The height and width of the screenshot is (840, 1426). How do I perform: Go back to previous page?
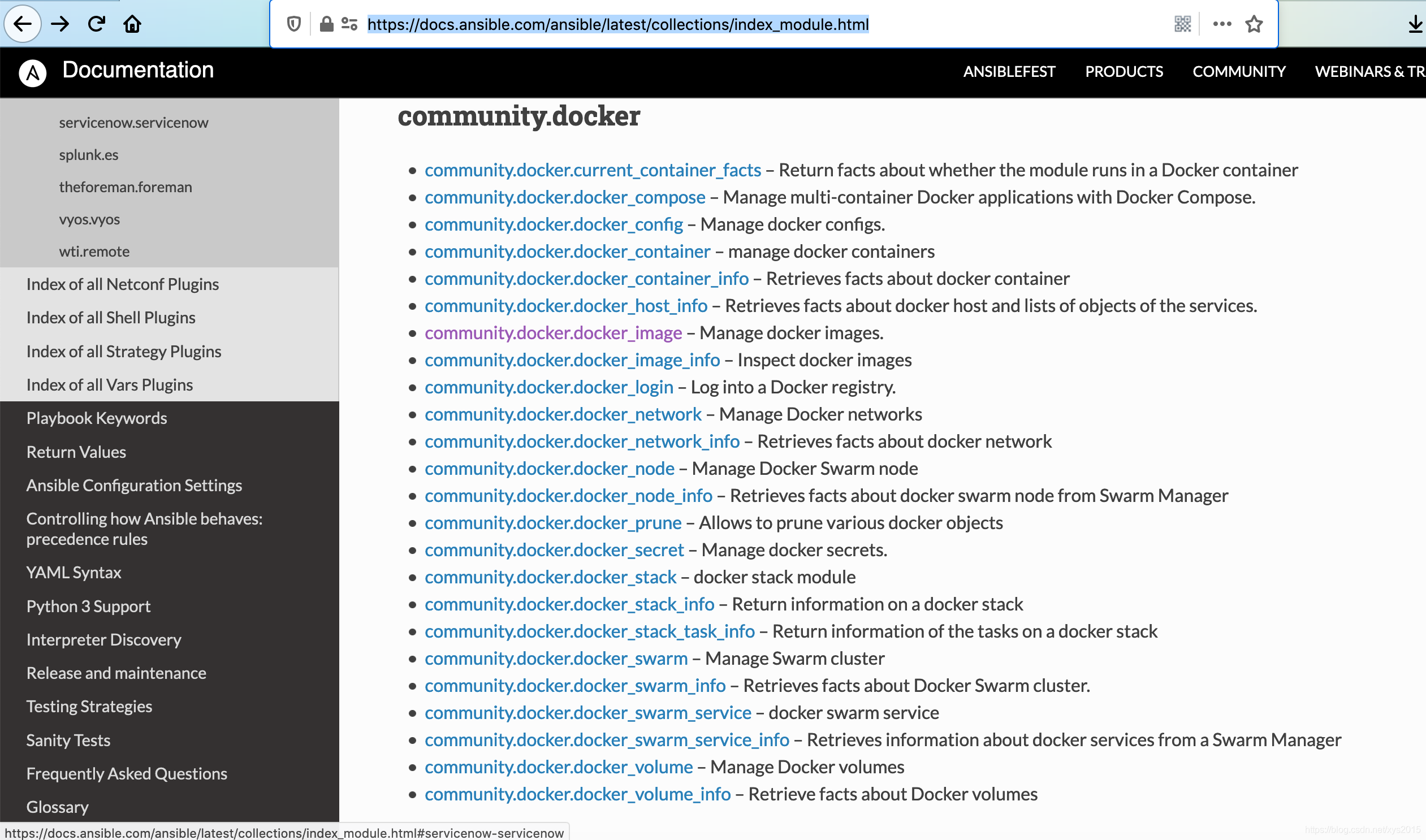click(x=23, y=24)
